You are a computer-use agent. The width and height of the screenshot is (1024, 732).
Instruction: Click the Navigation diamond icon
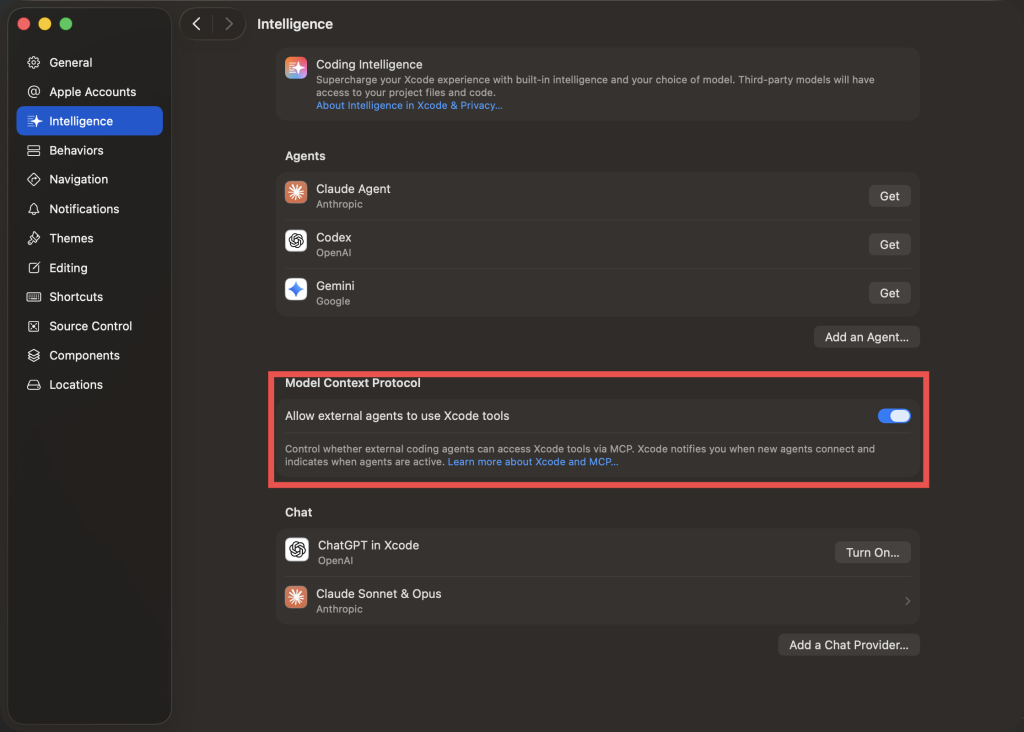point(34,180)
